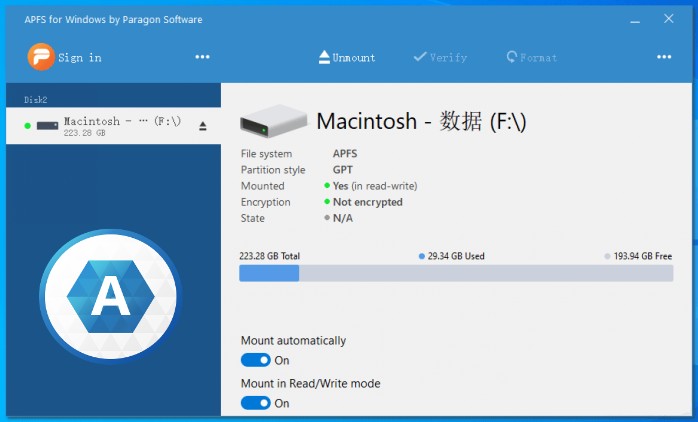Click the Format toolbar button
The width and height of the screenshot is (698, 422).
pos(532,57)
